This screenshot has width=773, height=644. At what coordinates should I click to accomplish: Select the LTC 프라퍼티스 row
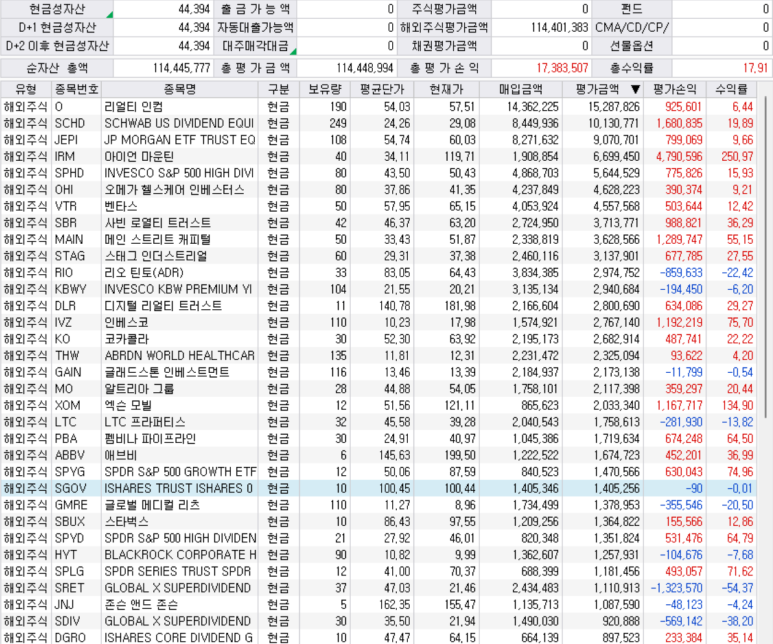[379, 422]
